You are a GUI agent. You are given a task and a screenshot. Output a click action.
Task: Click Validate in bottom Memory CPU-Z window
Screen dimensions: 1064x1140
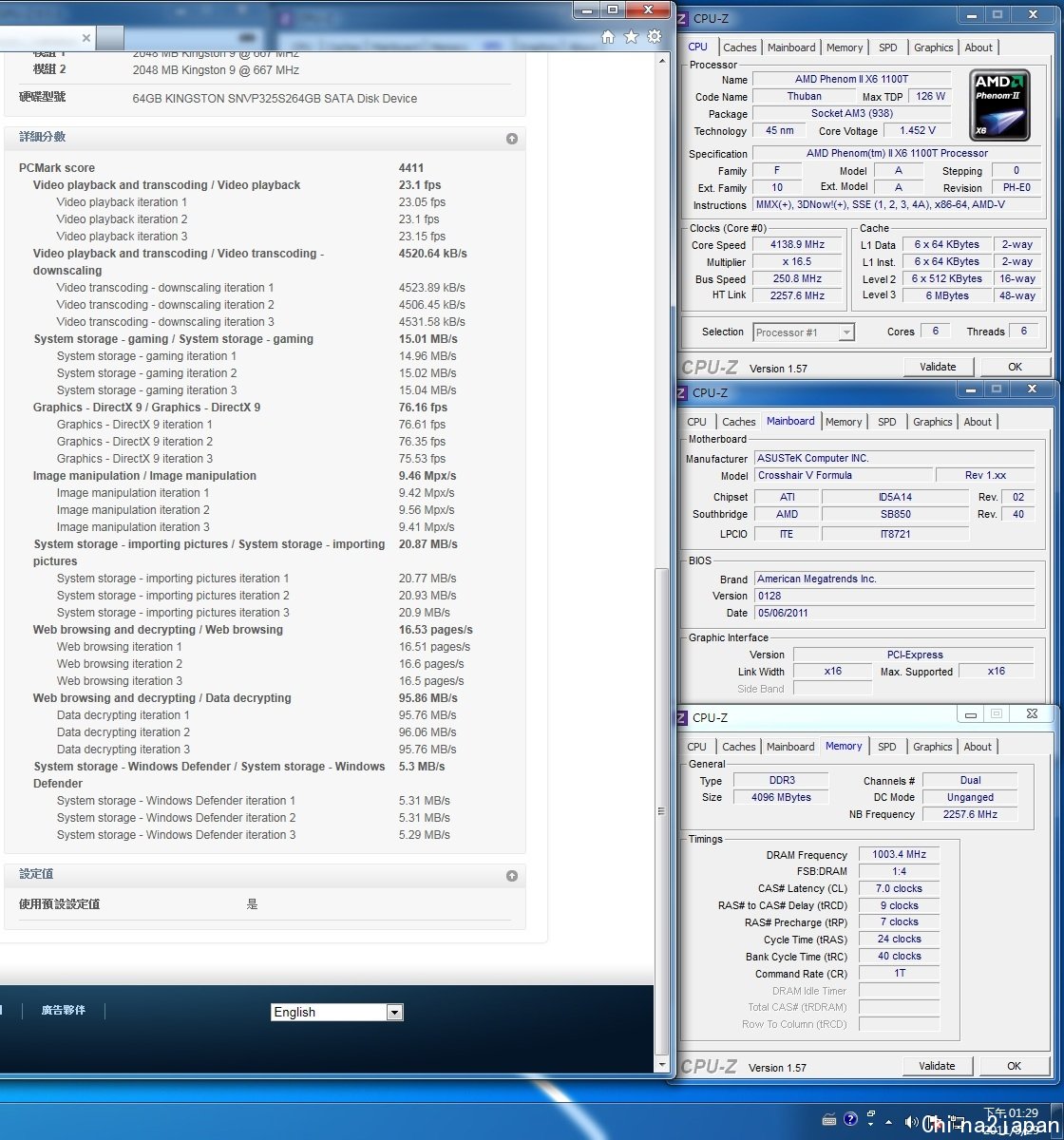tap(937, 1066)
